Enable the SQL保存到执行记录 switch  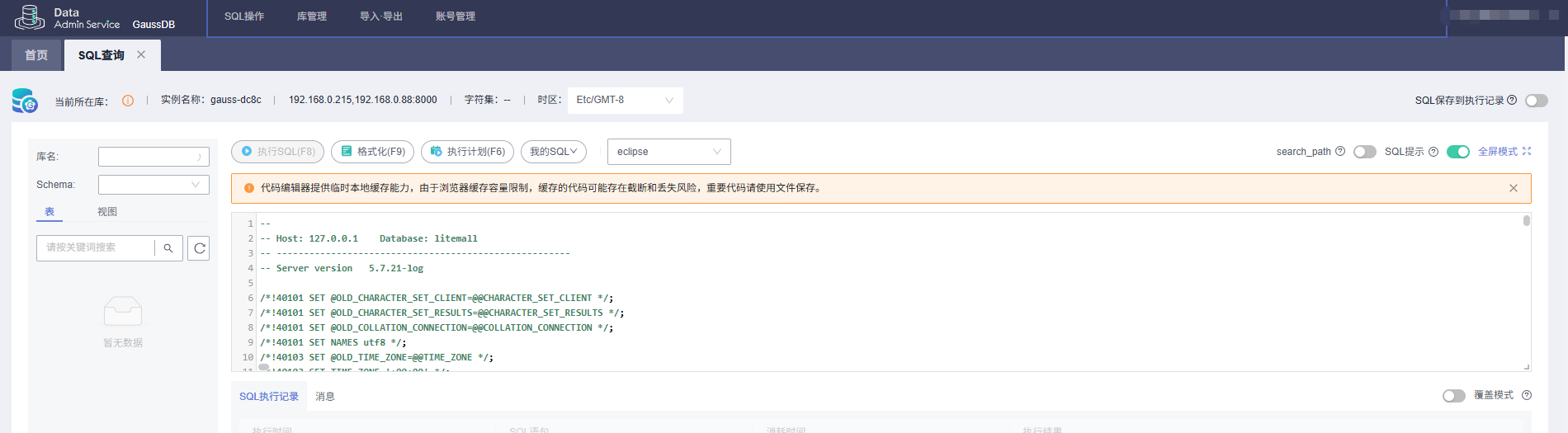pos(1537,101)
